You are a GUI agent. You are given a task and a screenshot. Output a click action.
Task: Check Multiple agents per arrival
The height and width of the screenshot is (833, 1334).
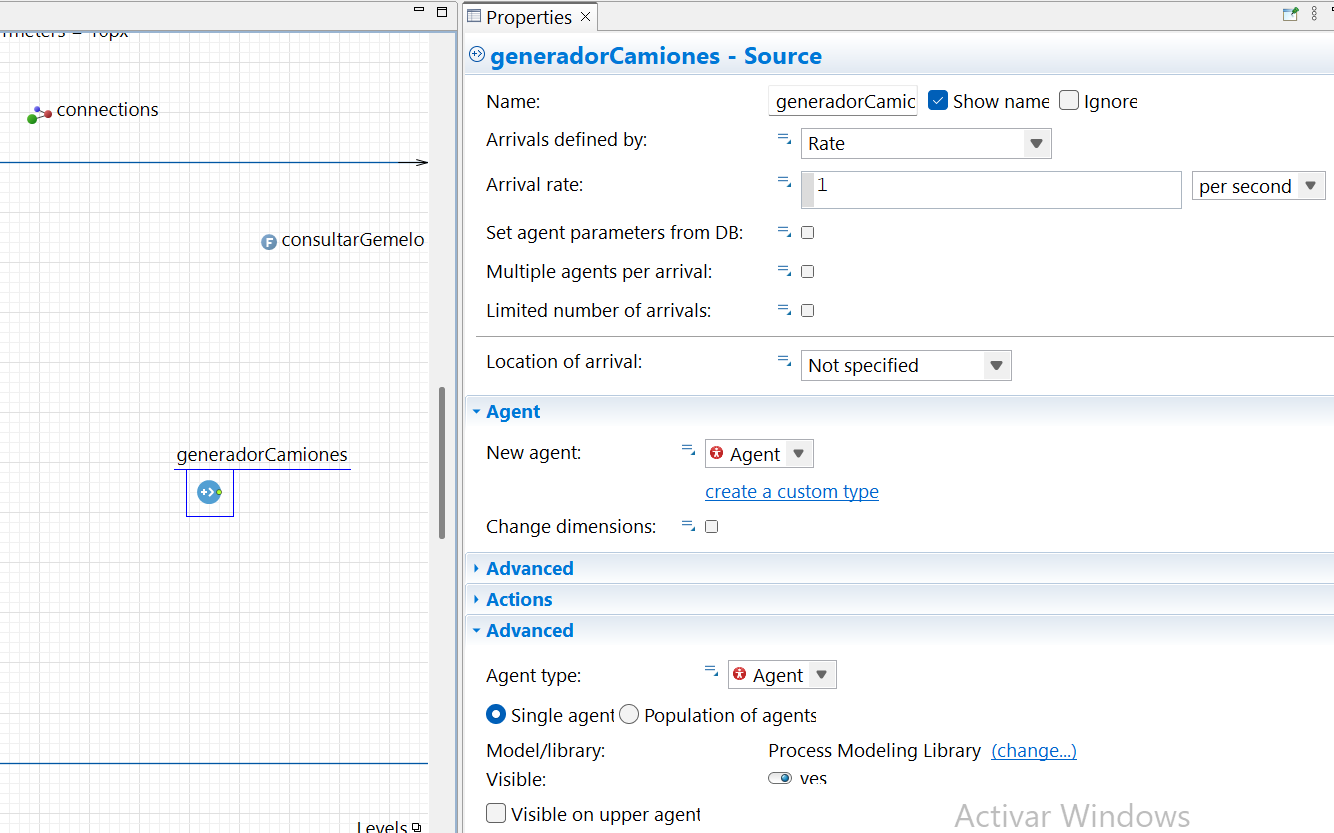(x=808, y=271)
